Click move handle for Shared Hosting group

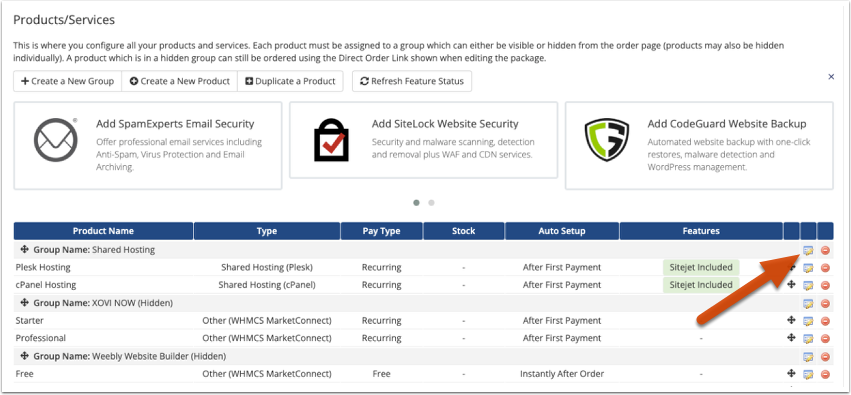click(24, 250)
